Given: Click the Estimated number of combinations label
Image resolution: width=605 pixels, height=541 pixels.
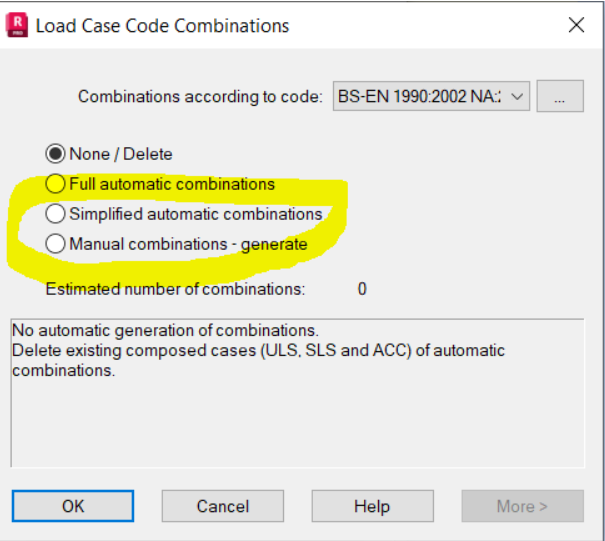Looking at the screenshot, I should click(175, 290).
